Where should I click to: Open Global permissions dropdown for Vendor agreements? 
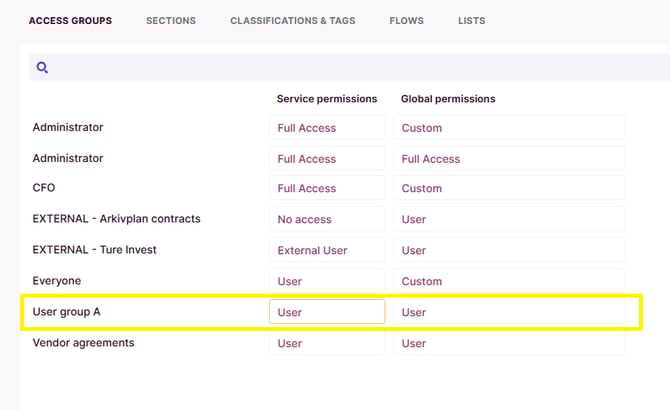pyautogui.click(x=509, y=343)
